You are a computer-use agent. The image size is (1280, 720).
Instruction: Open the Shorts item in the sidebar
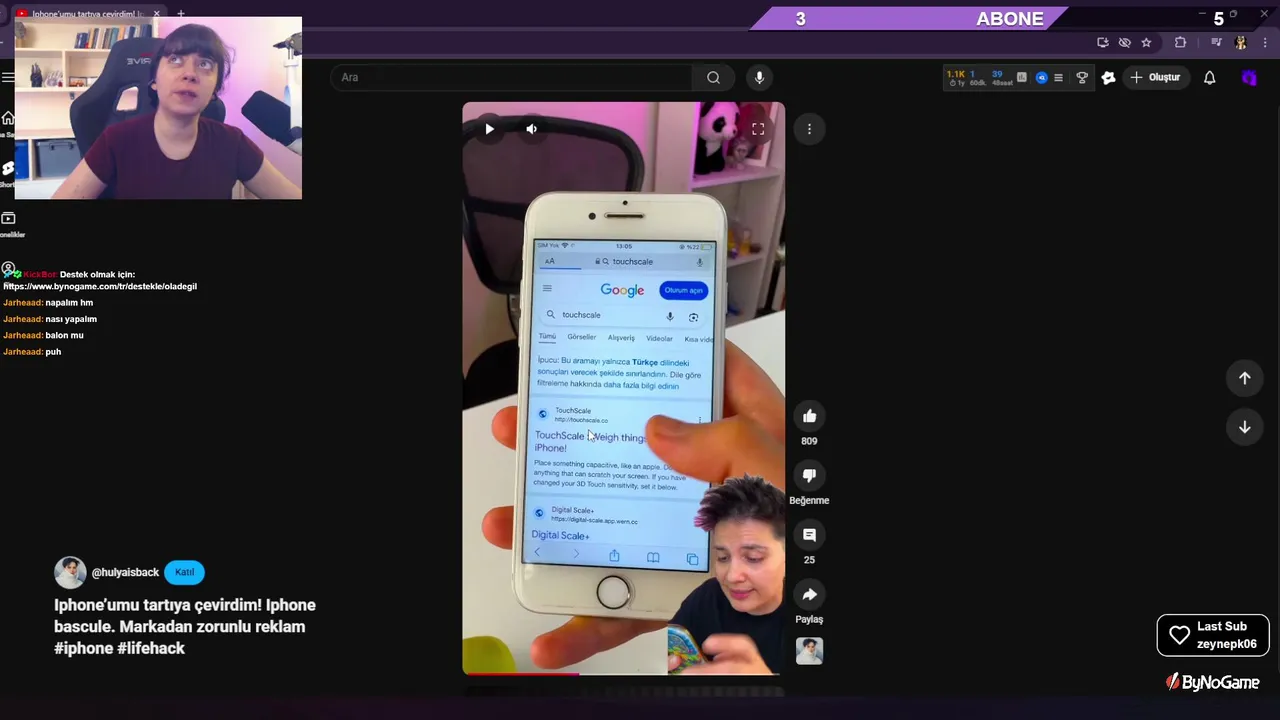(x=7, y=172)
